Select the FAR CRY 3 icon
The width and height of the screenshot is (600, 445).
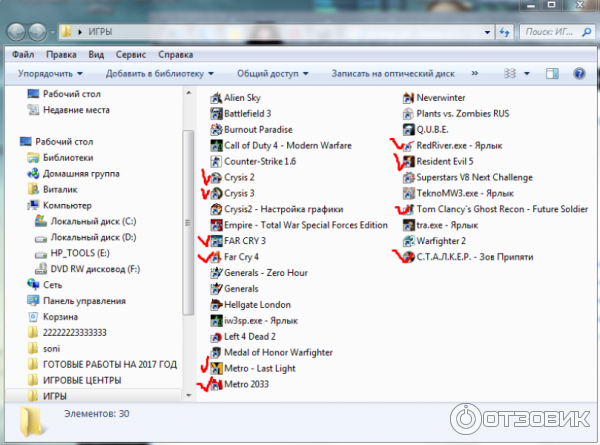point(216,241)
